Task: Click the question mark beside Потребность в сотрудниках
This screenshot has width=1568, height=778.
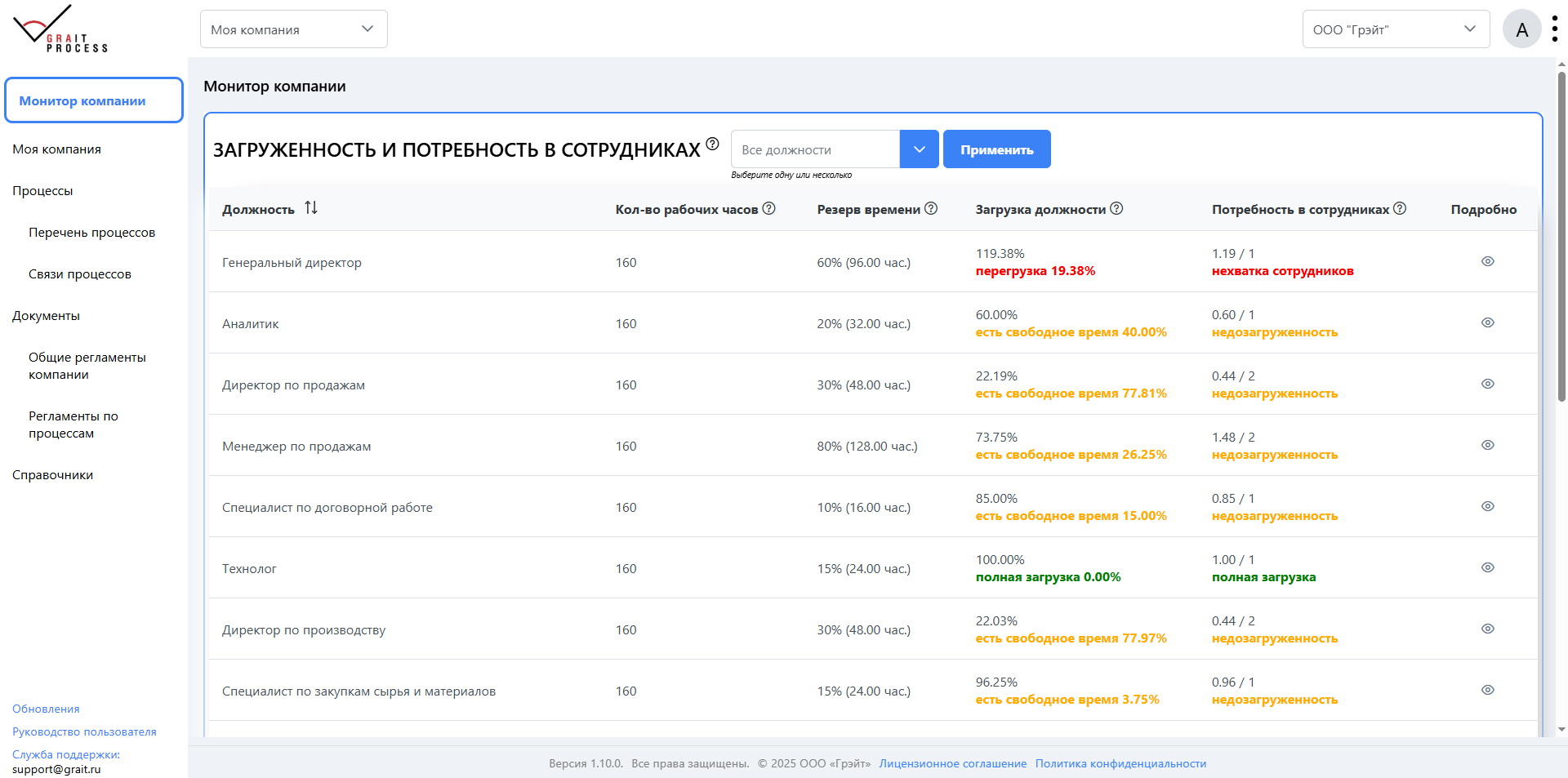Action: (1400, 208)
